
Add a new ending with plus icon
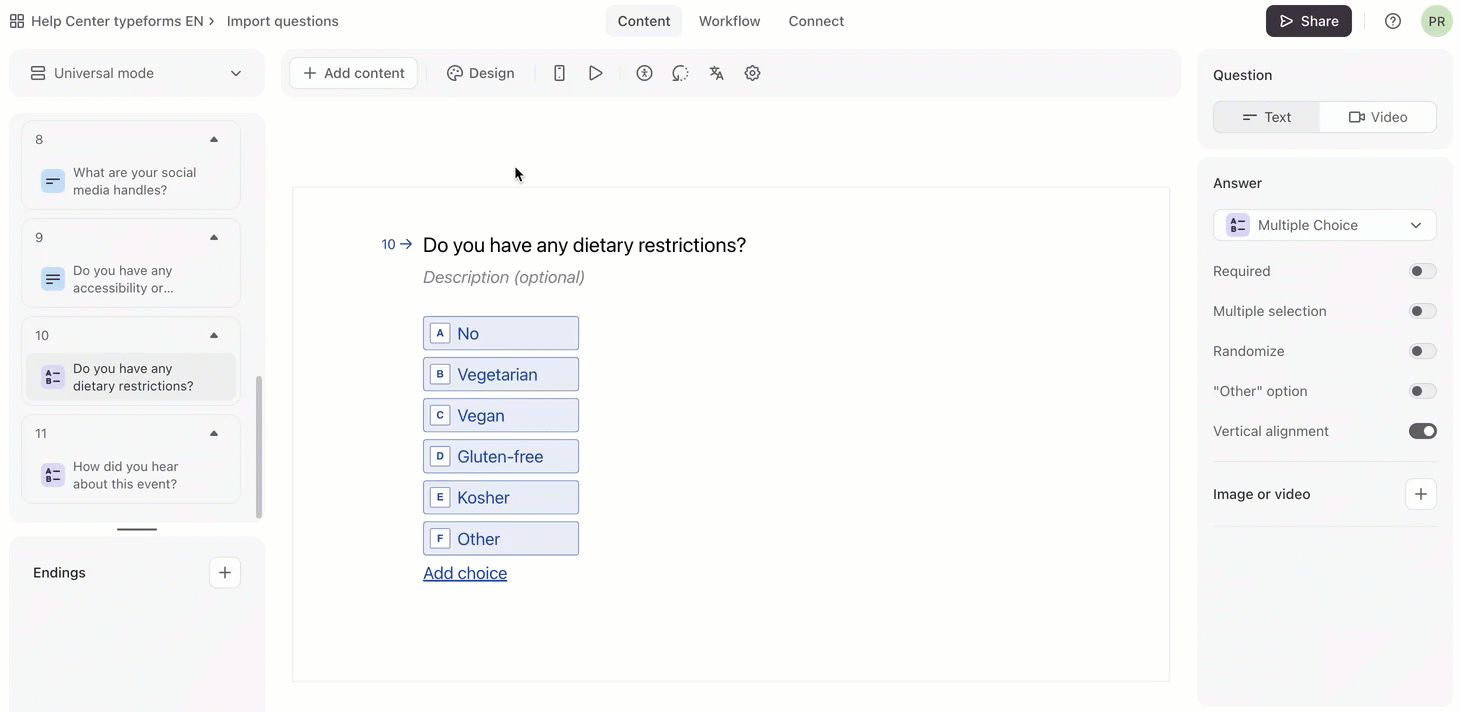pos(225,573)
